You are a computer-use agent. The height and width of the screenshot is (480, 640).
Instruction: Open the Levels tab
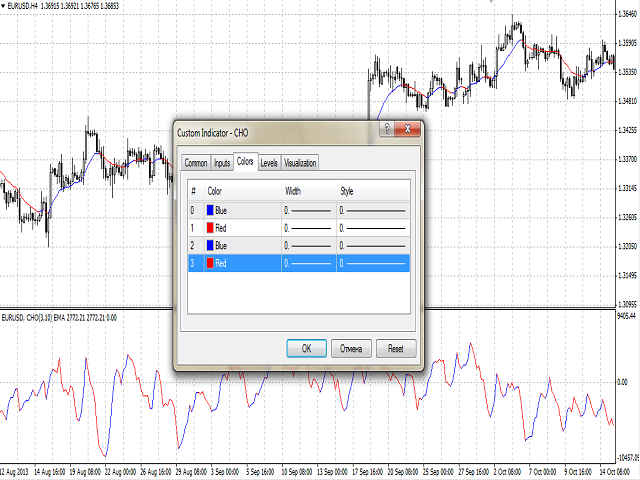pyautogui.click(x=269, y=163)
